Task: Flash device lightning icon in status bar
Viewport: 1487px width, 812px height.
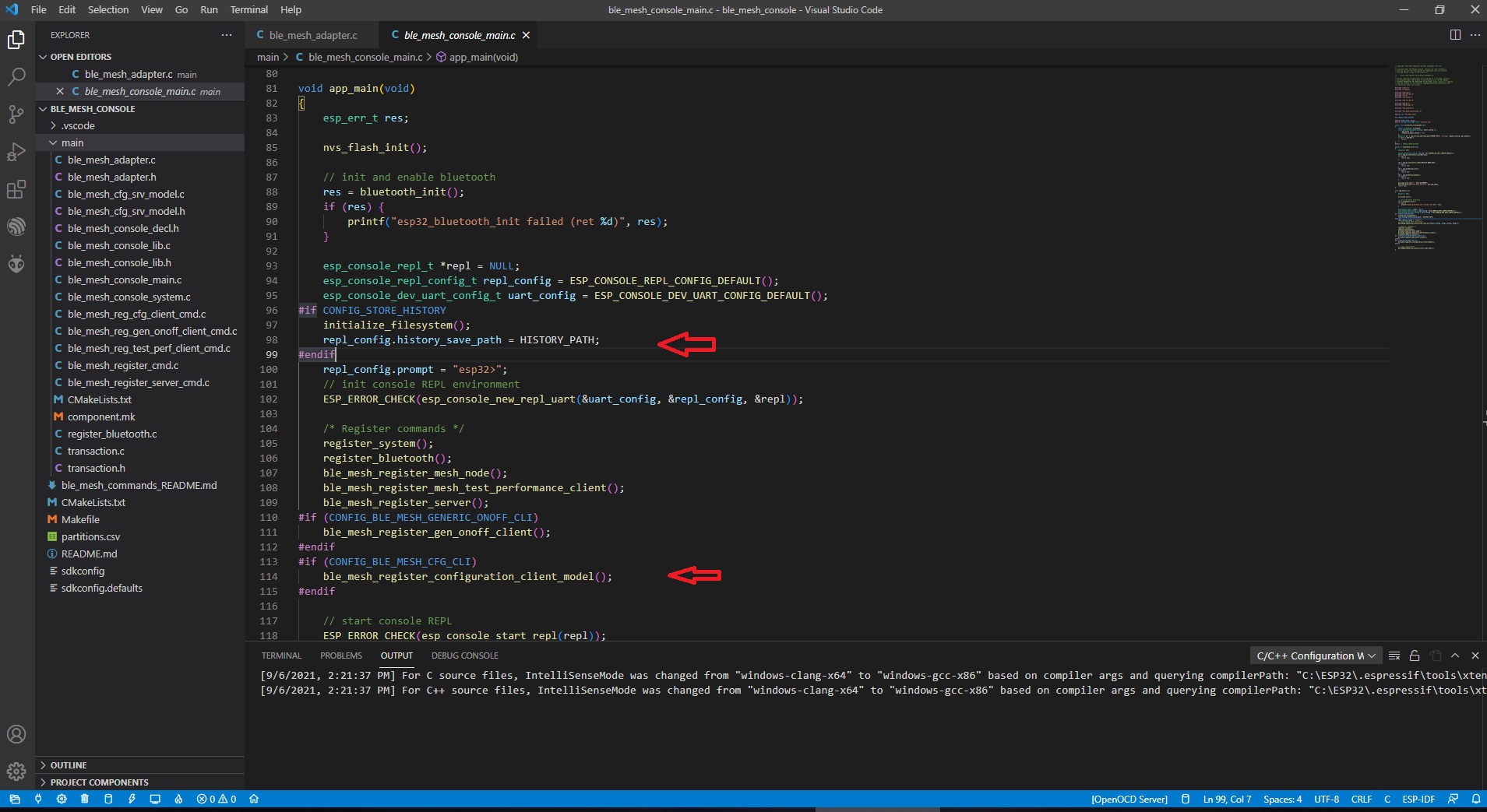Action: 132,799
